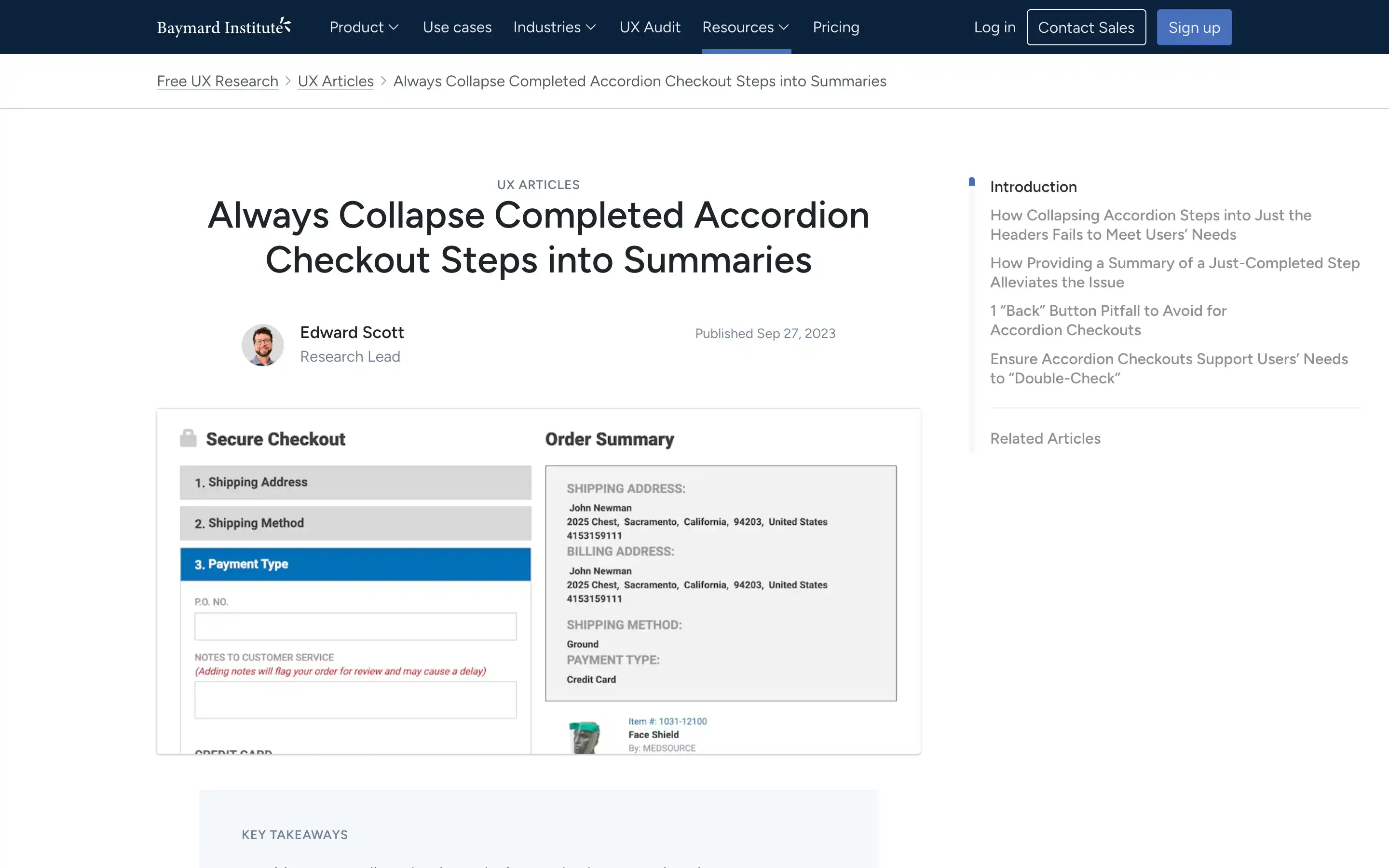Click Edward Scott's author avatar photo
Viewport: 1389px width, 868px height.
tap(262, 345)
